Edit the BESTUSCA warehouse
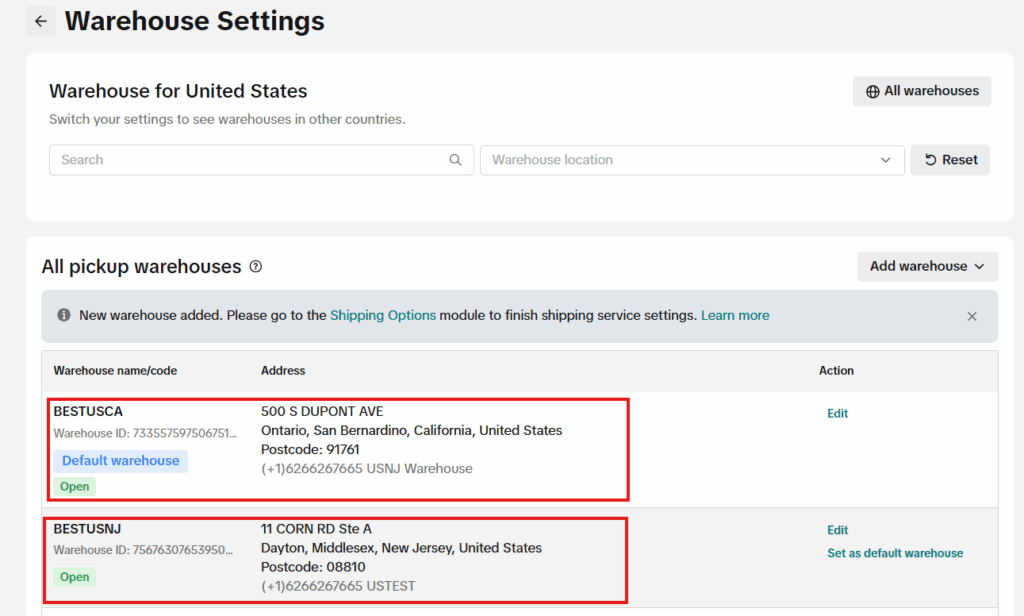The image size is (1024, 616). pos(837,413)
